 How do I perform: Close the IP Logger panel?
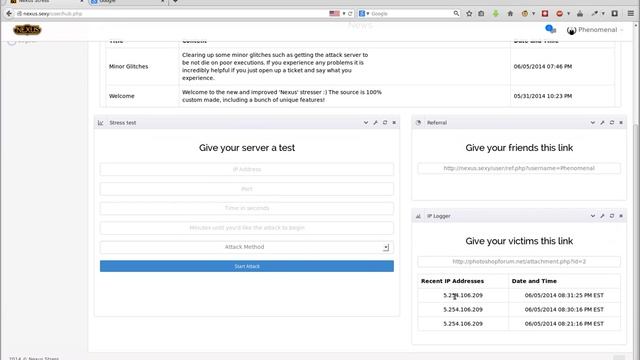(x=621, y=216)
